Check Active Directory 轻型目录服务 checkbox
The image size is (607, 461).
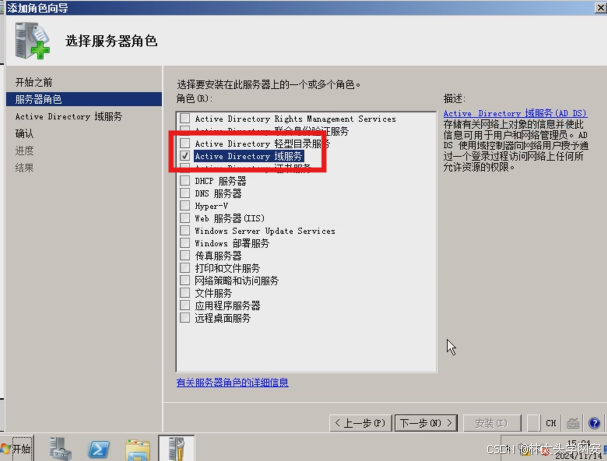[x=185, y=143]
